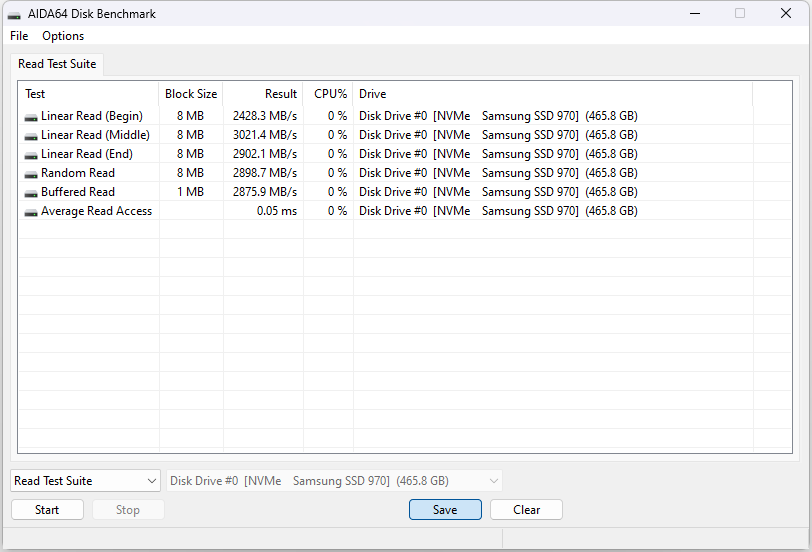Image resolution: width=812 pixels, height=552 pixels.
Task: Select the Average Read Access row text
Action: (96, 211)
